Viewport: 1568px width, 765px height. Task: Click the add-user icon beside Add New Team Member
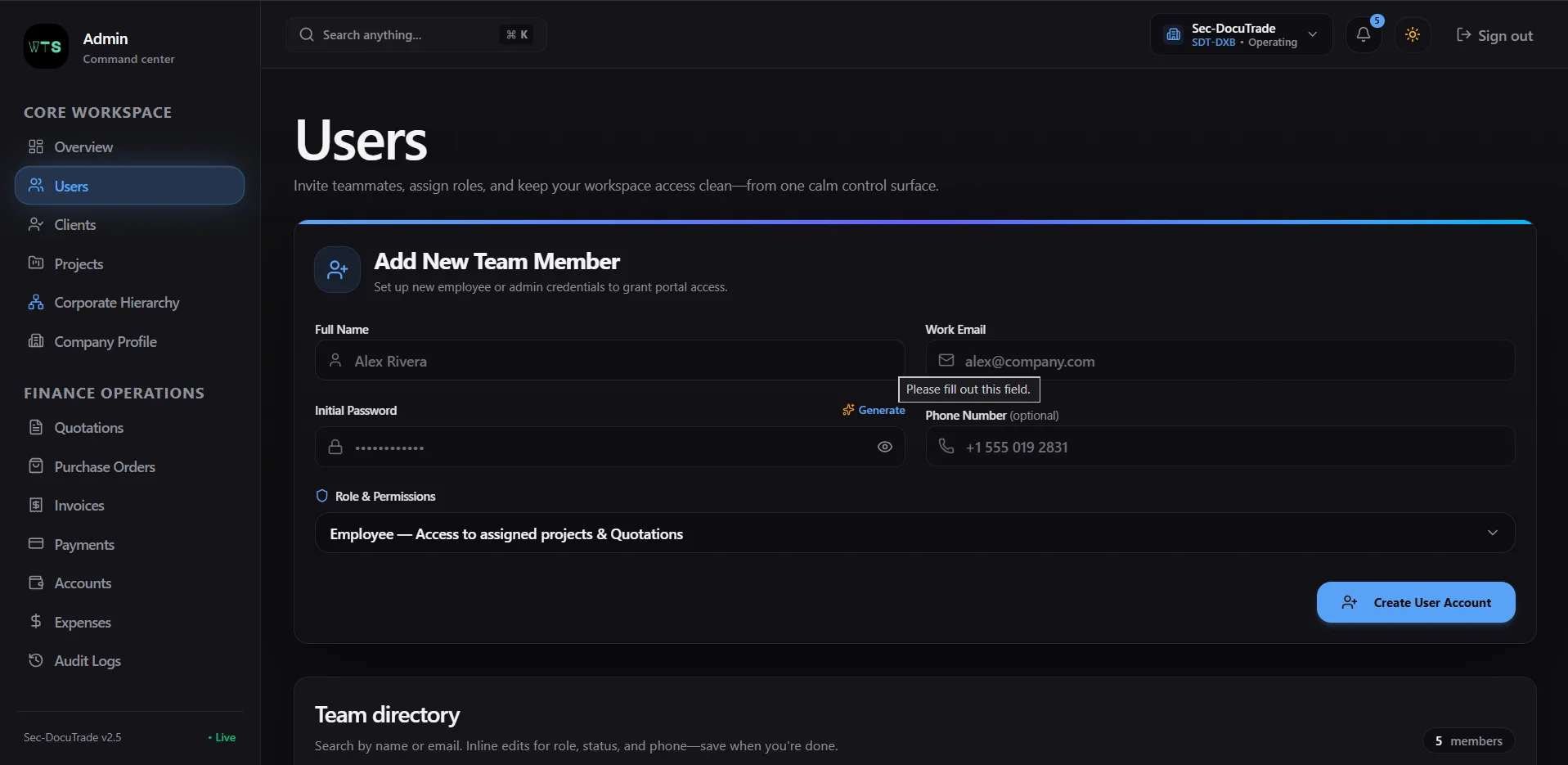[x=337, y=269]
